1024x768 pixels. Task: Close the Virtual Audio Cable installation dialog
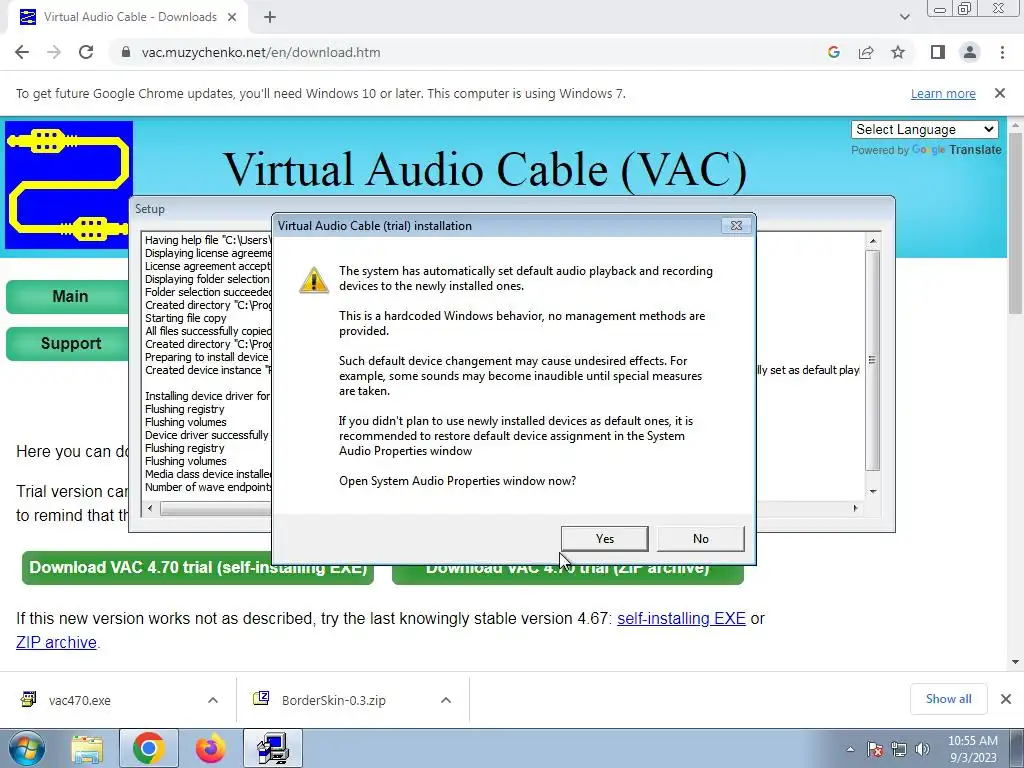click(x=736, y=225)
